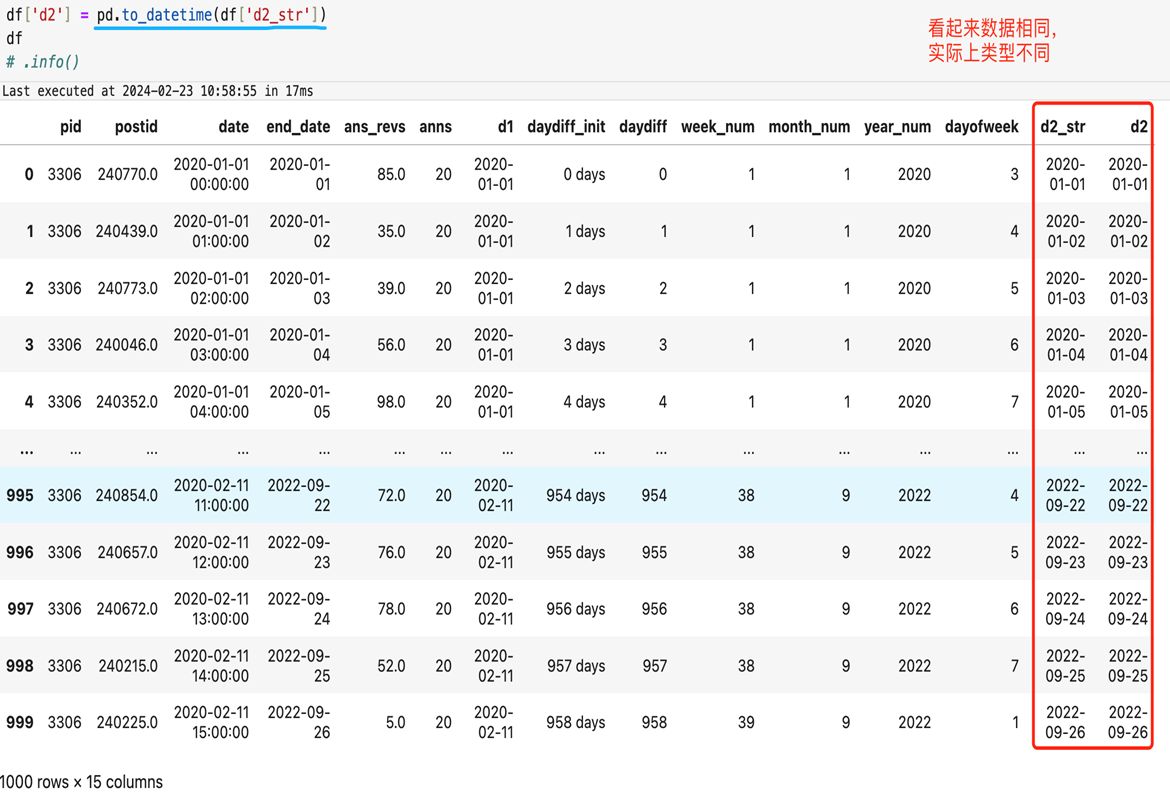Select row index 997
Viewport: 1170px width, 801px height.
point(20,609)
